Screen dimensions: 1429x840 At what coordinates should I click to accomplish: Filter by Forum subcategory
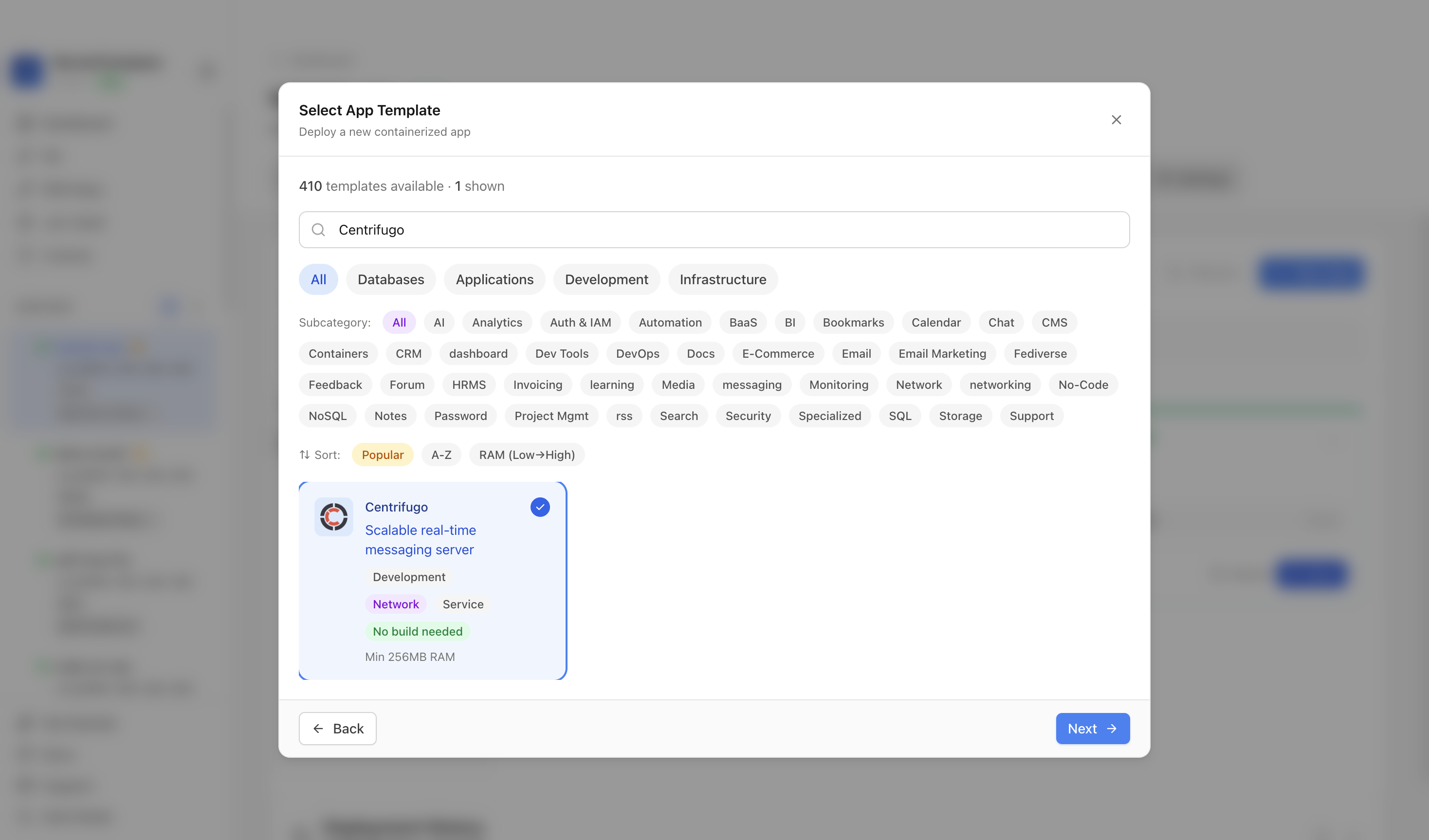[406, 384]
